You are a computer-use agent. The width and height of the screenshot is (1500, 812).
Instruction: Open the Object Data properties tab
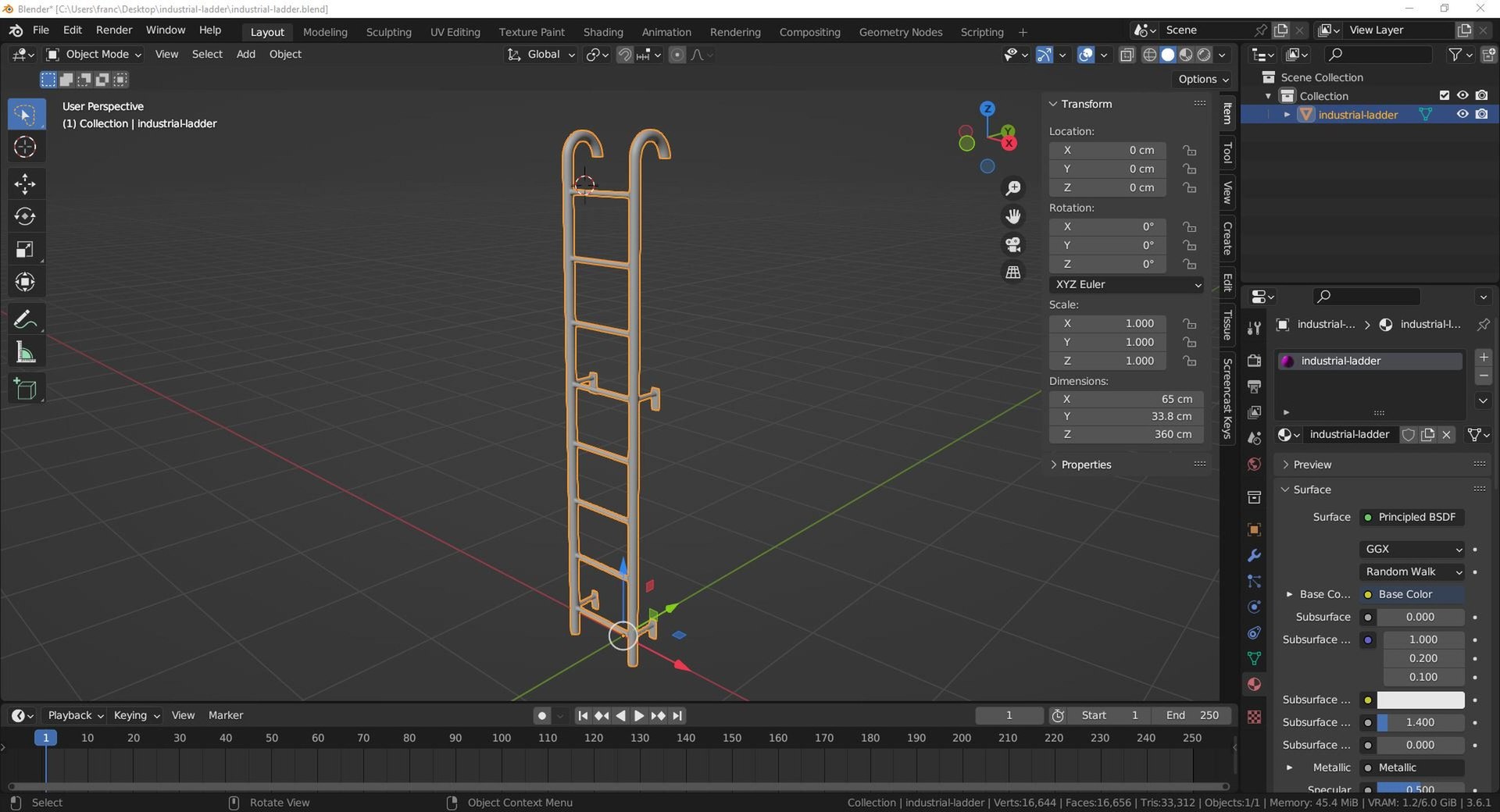[1254, 658]
